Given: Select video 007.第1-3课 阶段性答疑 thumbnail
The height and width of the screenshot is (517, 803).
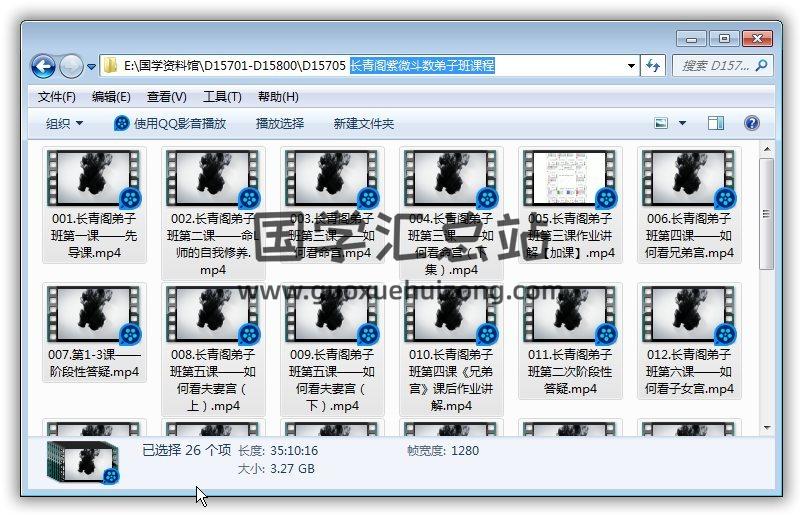Looking at the screenshot, I should [x=93, y=314].
